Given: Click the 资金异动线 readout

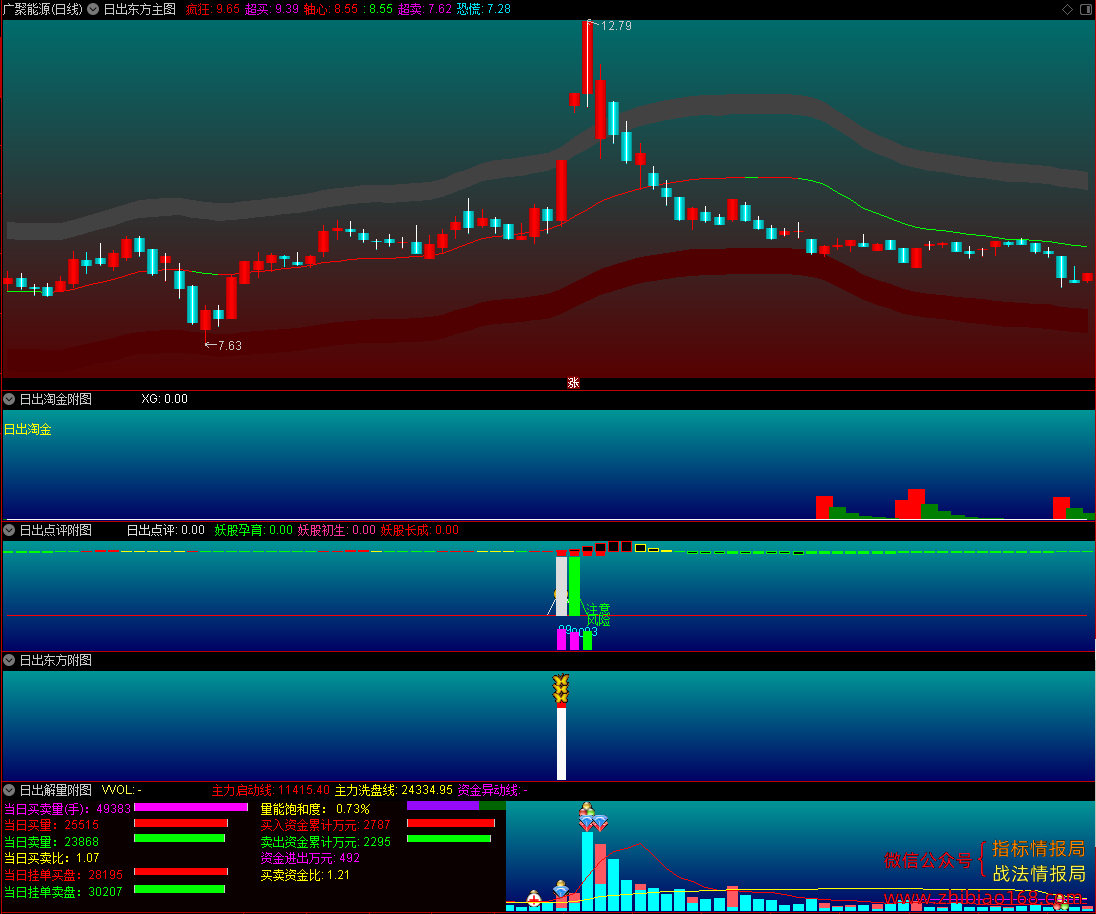Looking at the screenshot, I should point(492,790).
